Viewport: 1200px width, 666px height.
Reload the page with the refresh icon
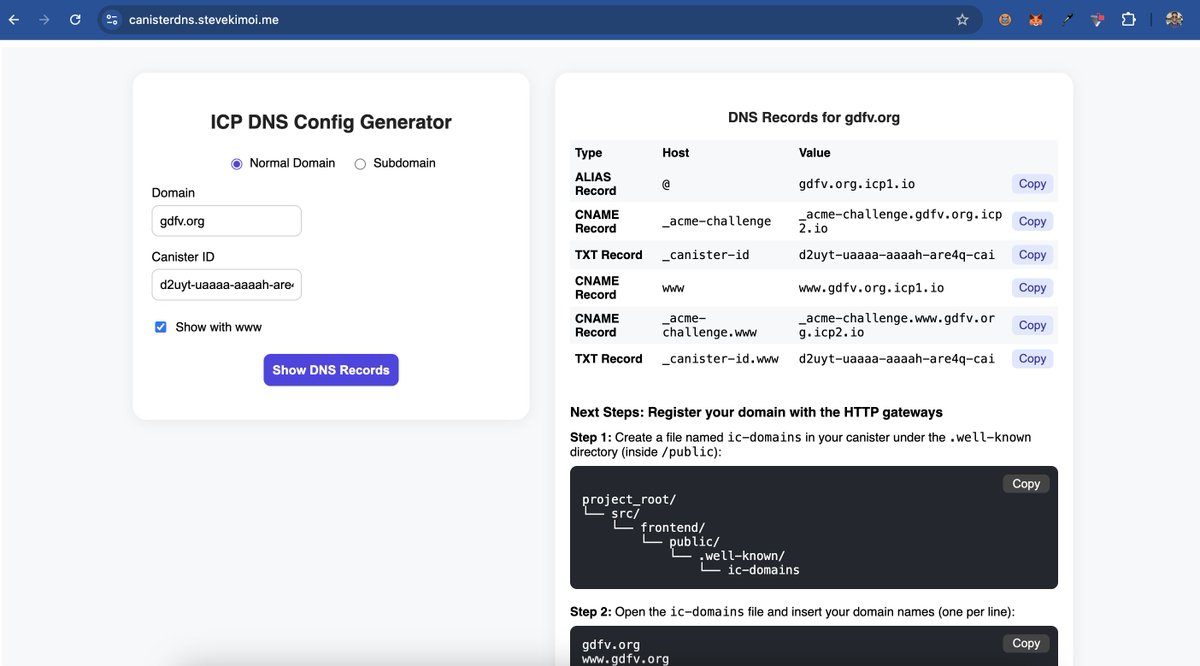pyautogui.click(x=75, y=19)
